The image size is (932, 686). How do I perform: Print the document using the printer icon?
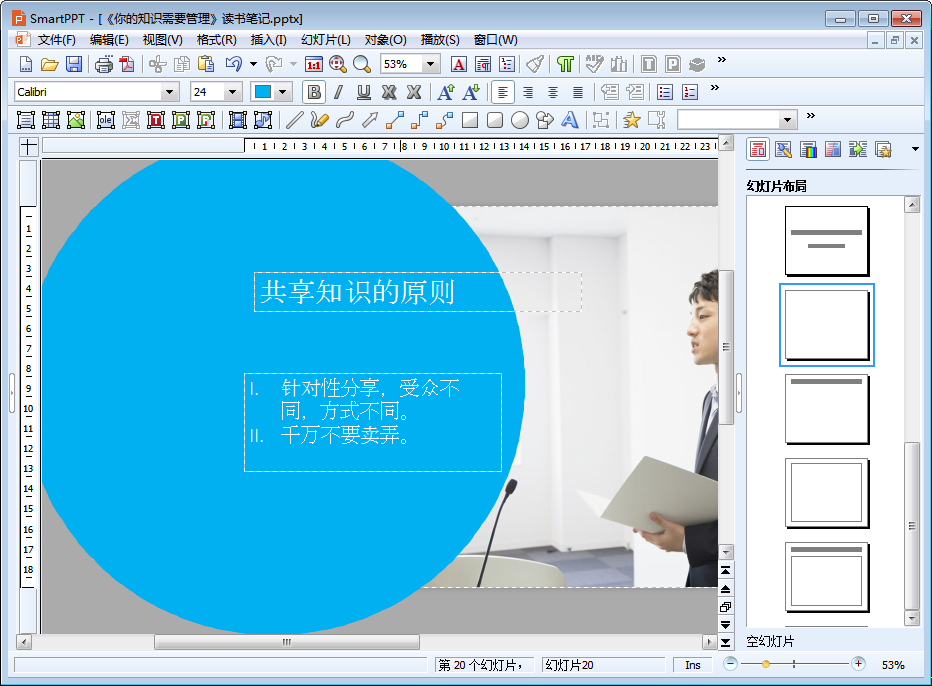coord(103,64)
